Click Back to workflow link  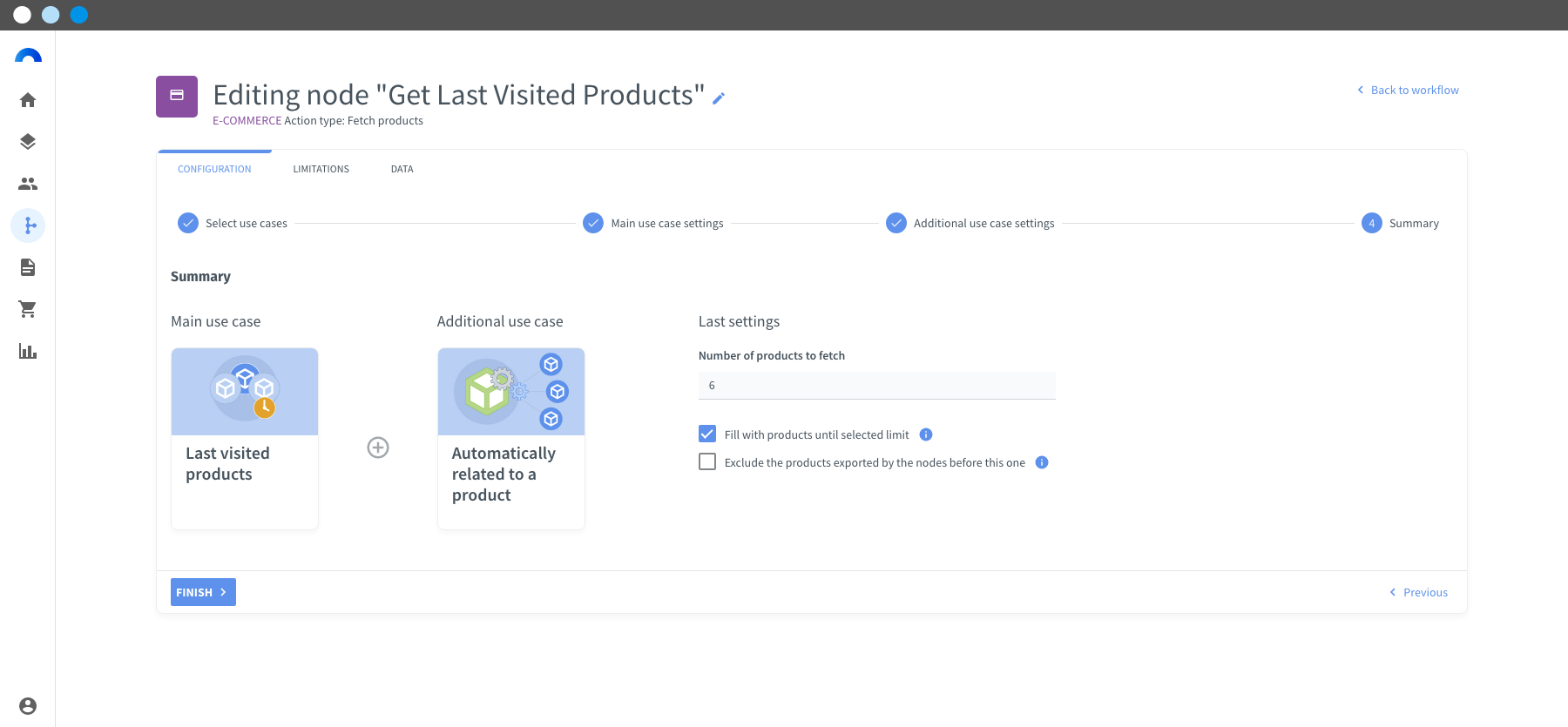pyautogui.click(x=1408, y=90)
